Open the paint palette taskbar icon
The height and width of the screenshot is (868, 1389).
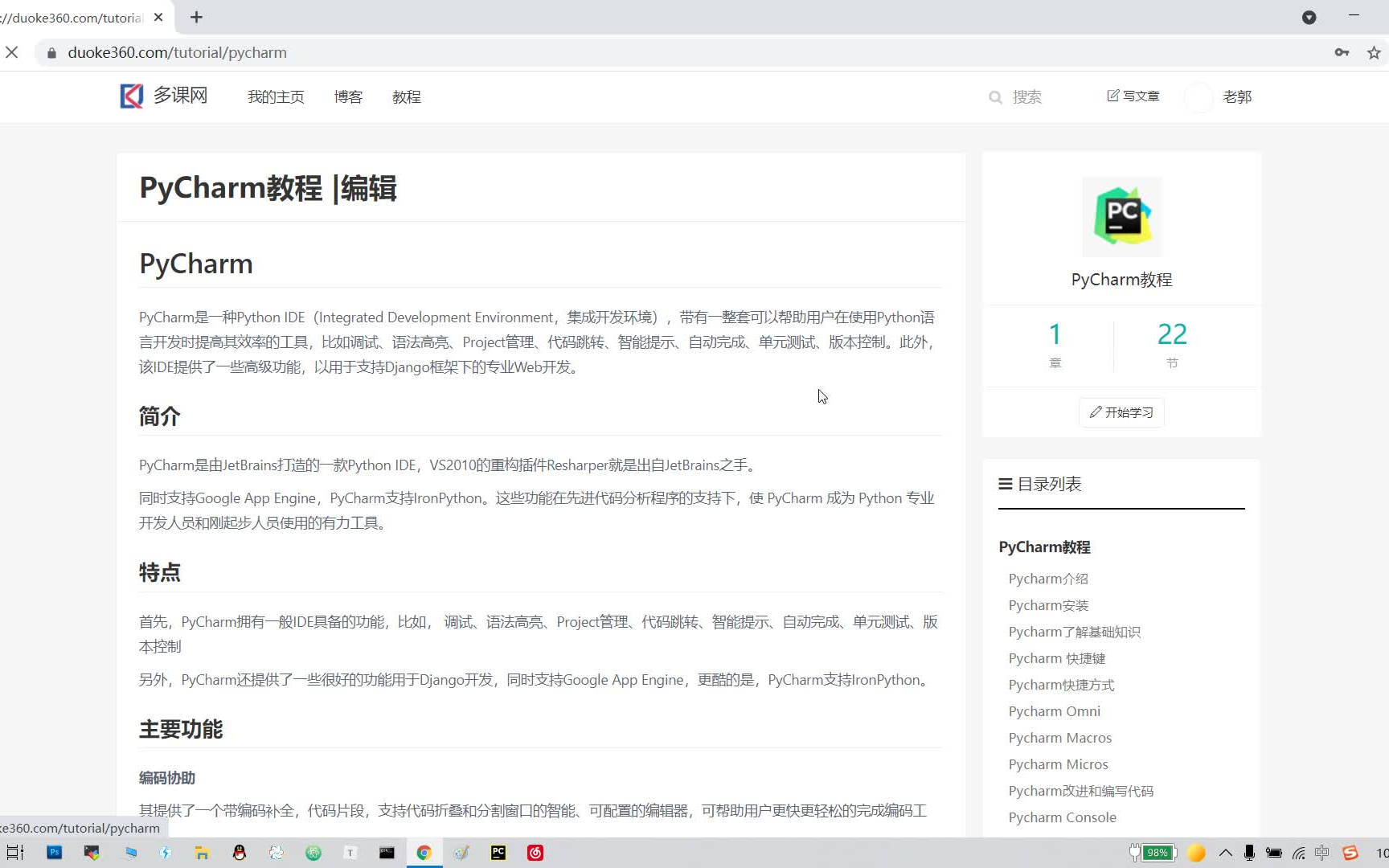(x=461, y=853)
